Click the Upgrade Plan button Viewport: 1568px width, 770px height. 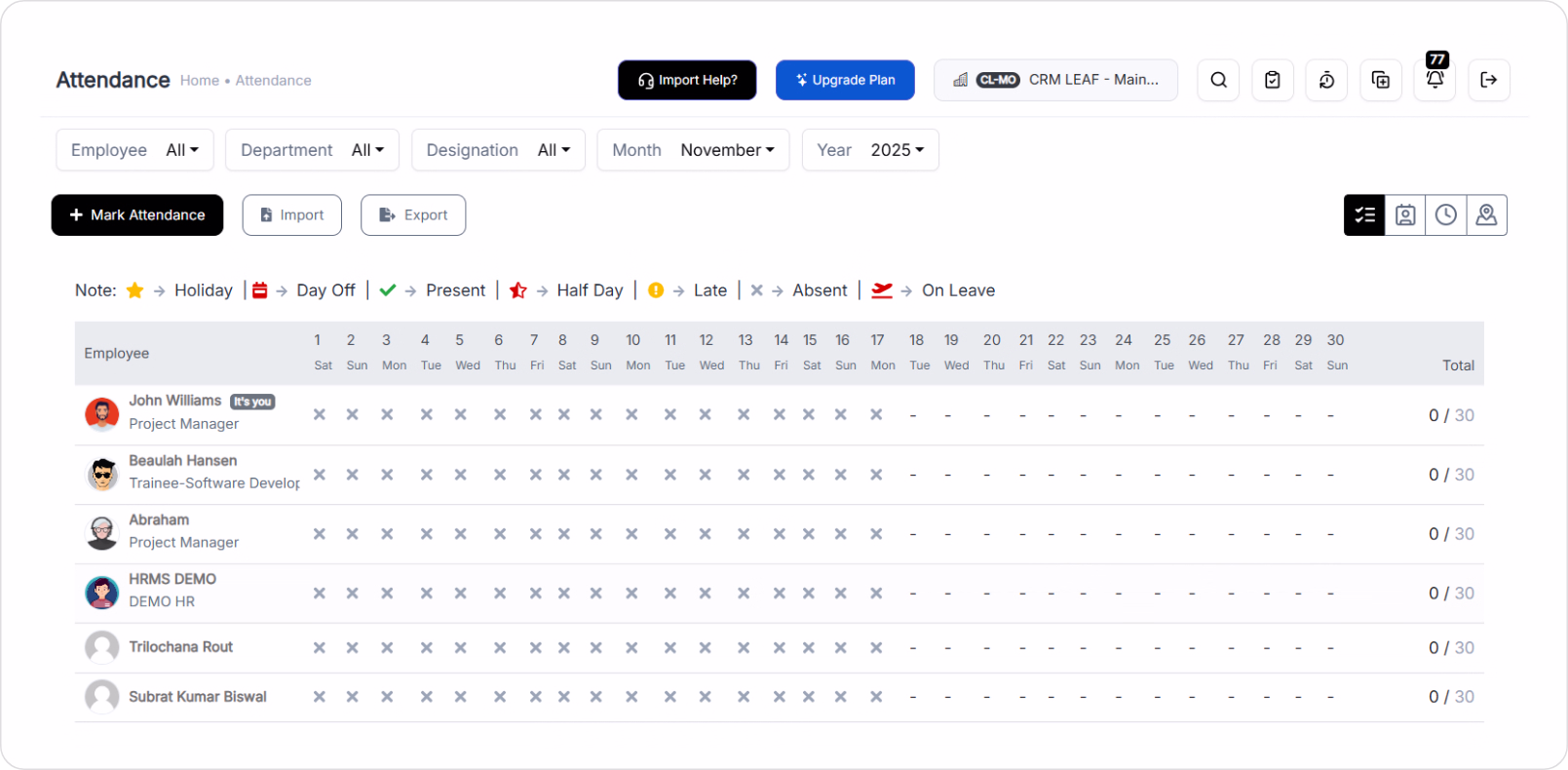[x=845, y=80]
